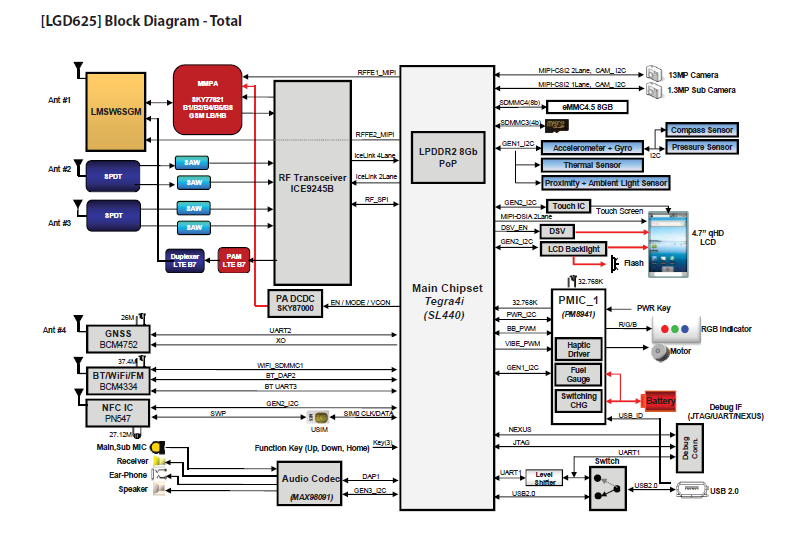Image resolution: width=812 pixels, height=533 pixels.
Task: Click the eMMC4.5 8GB block
Action: click(x=587, y=107)
